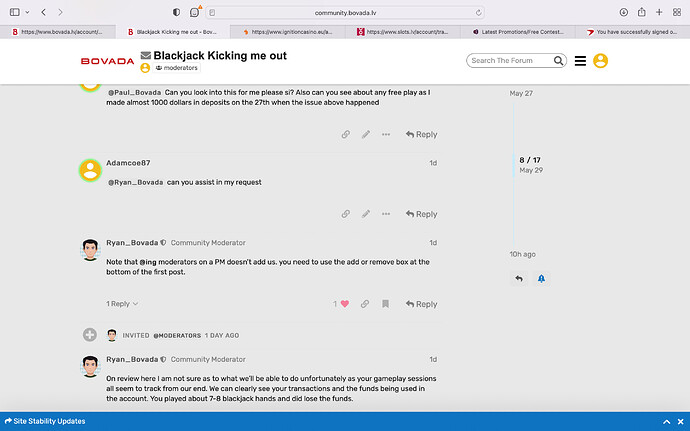Open the Safari share icon
This screenshot has height=431, width=690.
(x=642, y=12)
